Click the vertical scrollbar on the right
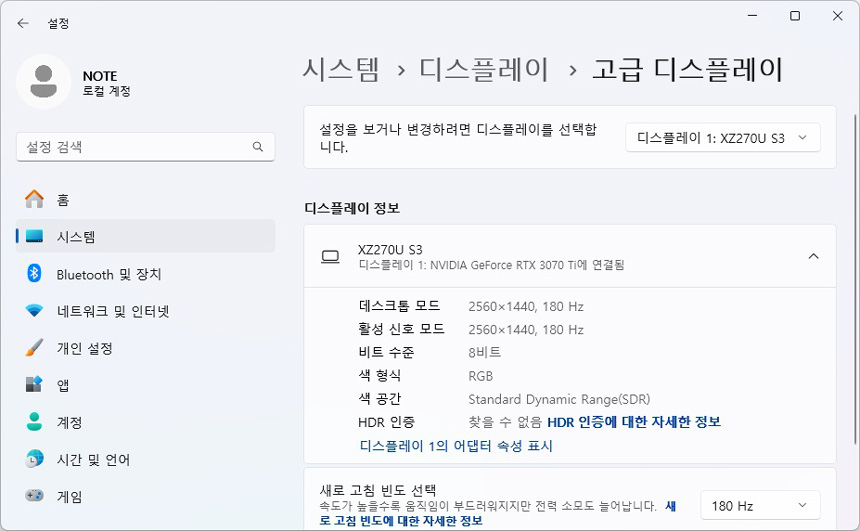Viewport: 860px width, 531px height. tap(855, 279)
